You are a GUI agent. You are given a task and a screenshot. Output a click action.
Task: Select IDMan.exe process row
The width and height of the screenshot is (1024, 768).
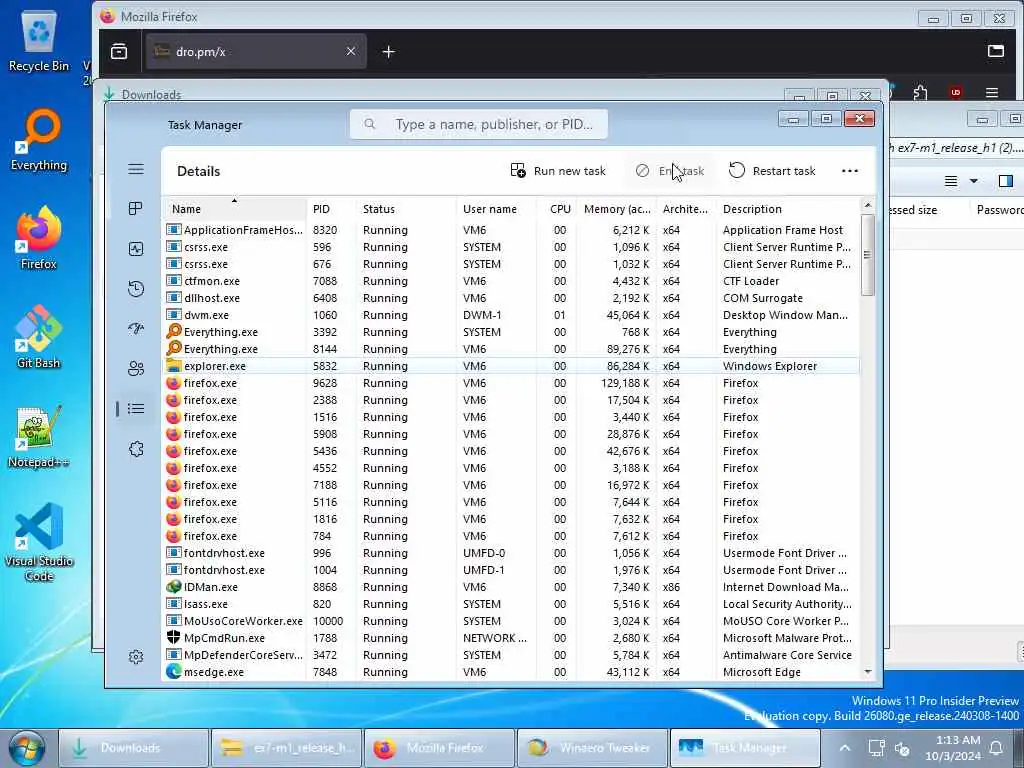[x=511, y=587]
